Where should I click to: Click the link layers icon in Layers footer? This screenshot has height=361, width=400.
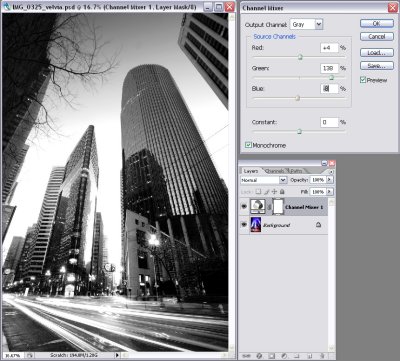pos(246,356)
